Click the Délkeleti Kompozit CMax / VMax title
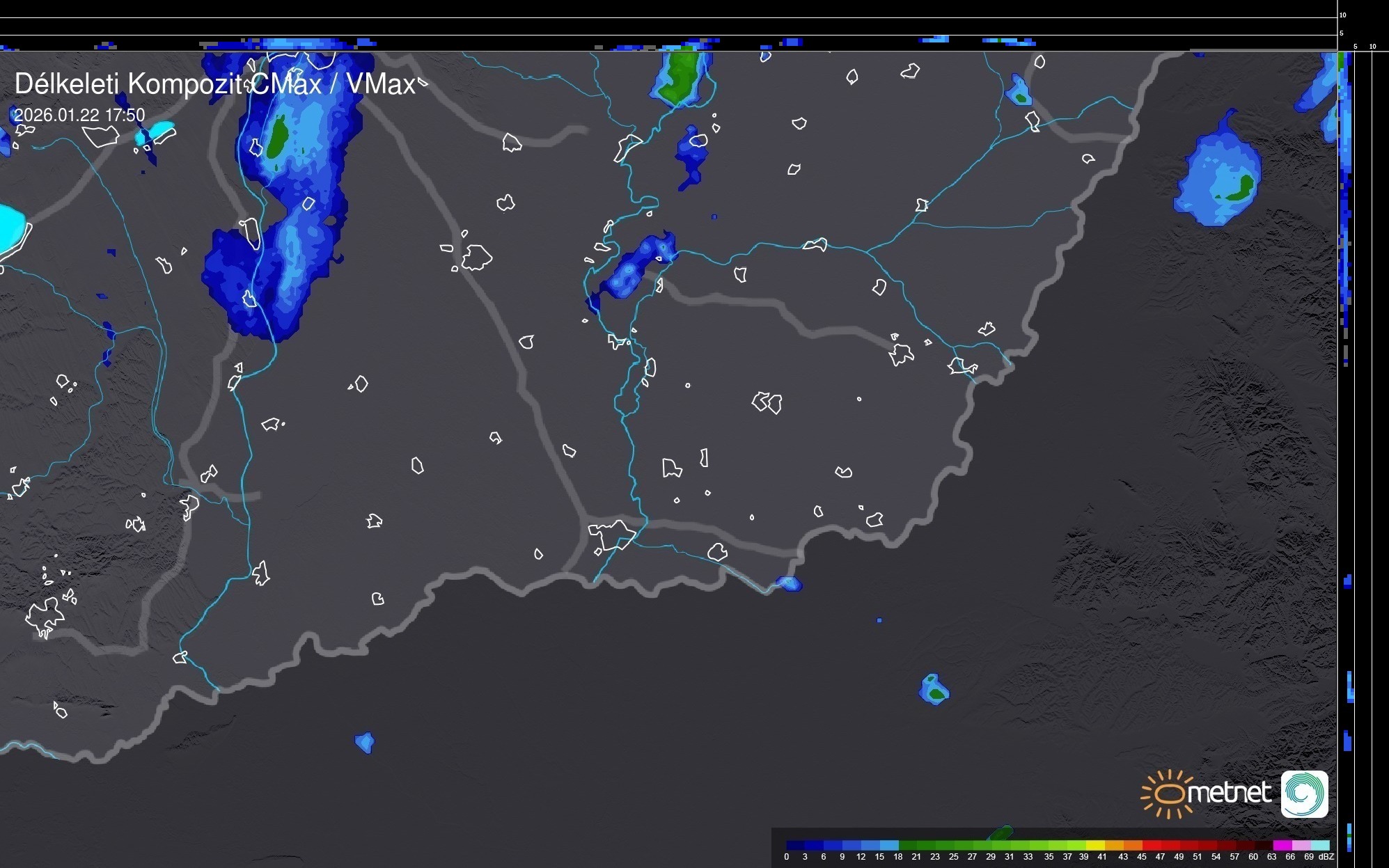1389x868 pixels. click(215, 84)
